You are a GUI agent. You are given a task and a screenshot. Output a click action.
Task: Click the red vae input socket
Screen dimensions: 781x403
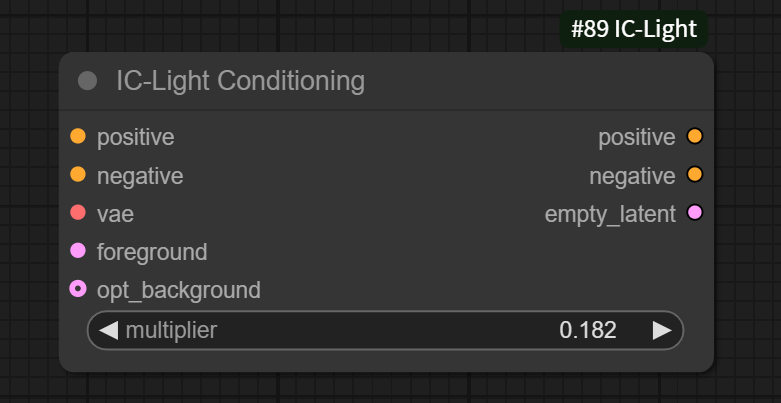[x=78, y=213]
